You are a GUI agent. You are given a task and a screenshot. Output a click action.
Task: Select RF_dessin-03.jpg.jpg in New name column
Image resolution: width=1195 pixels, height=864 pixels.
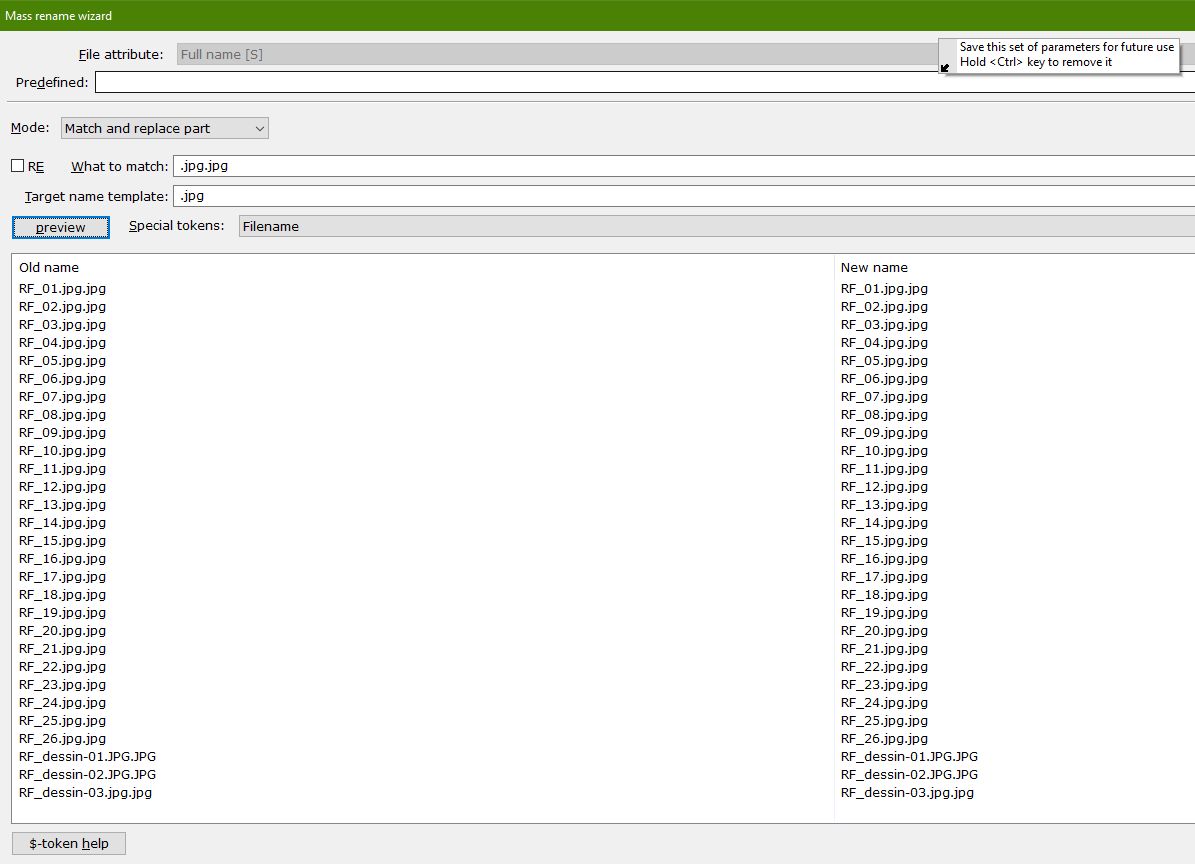pos(907,792)
